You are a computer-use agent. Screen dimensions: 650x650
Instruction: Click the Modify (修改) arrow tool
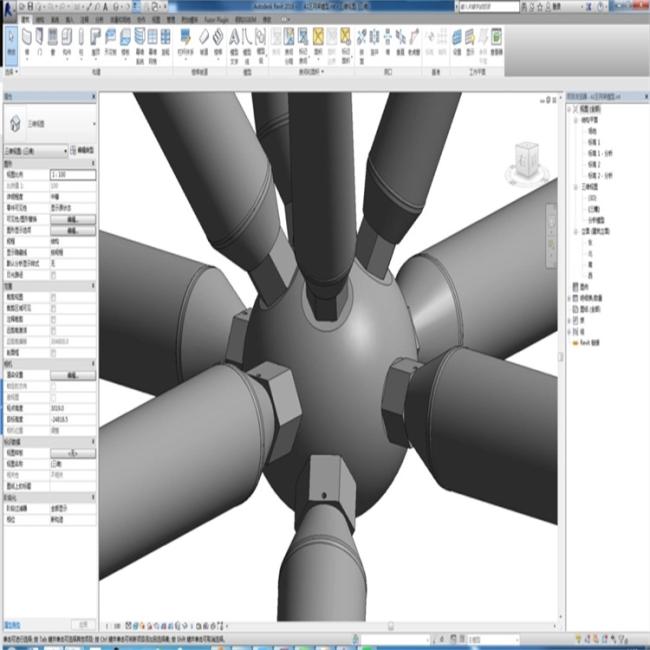pos(10,42)
